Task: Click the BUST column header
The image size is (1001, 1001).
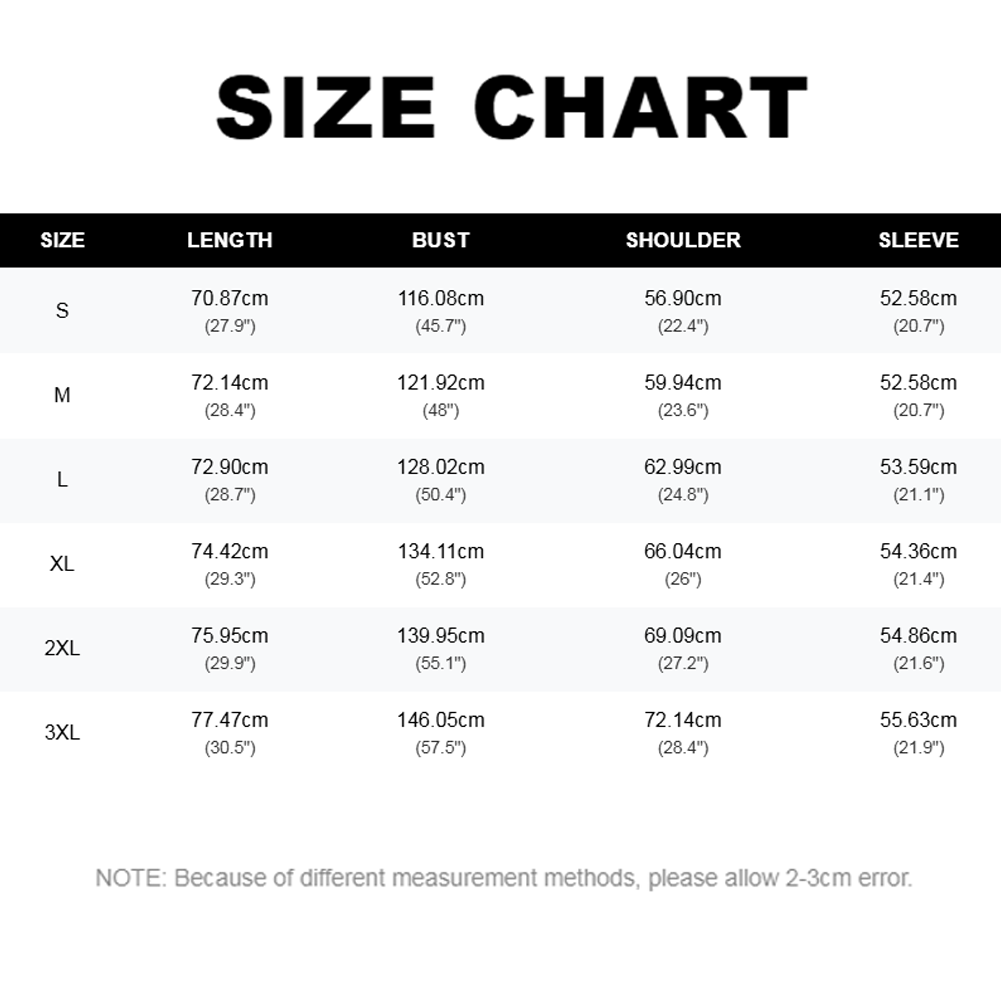Action: click(440, 240)
